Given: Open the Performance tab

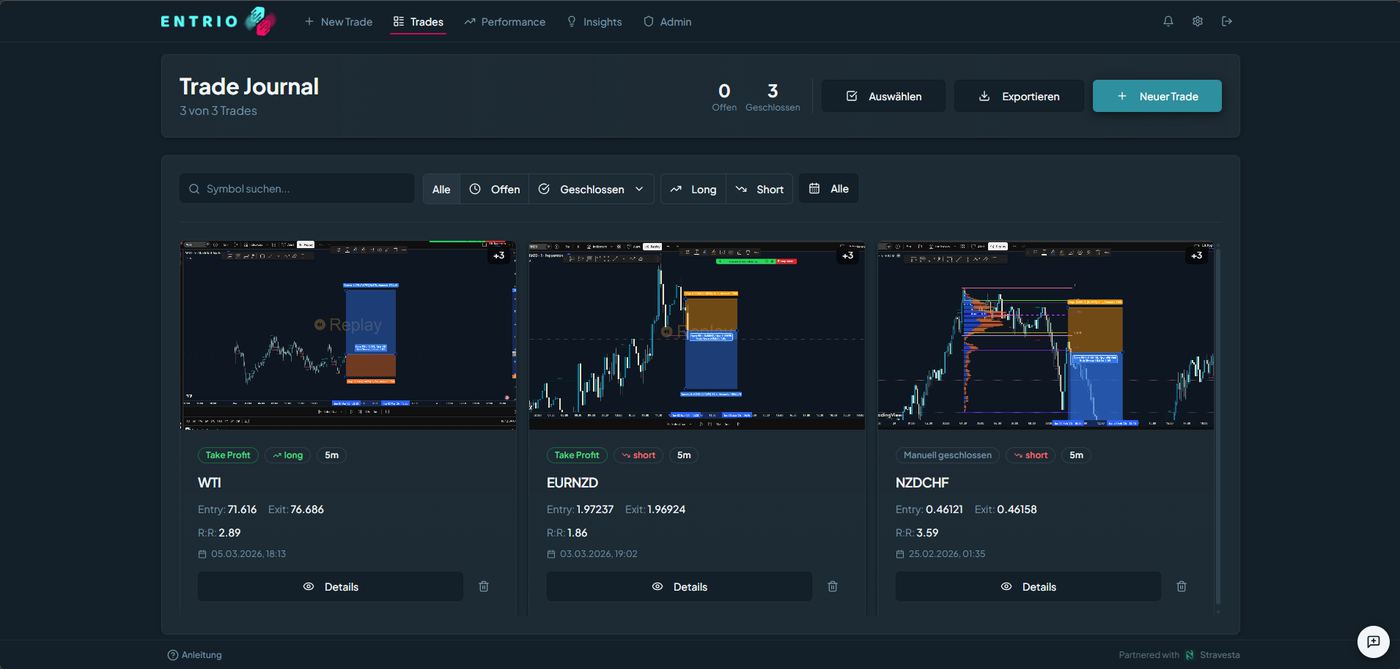Looking at the screenshot, I should pyautogui.click(x=505, y=21).
